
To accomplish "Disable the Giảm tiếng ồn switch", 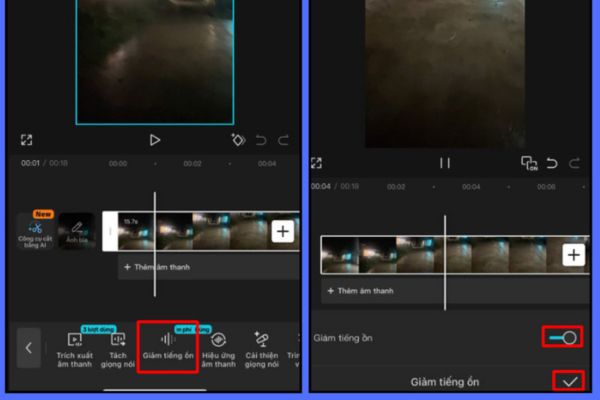I will (x=563, y=338).
